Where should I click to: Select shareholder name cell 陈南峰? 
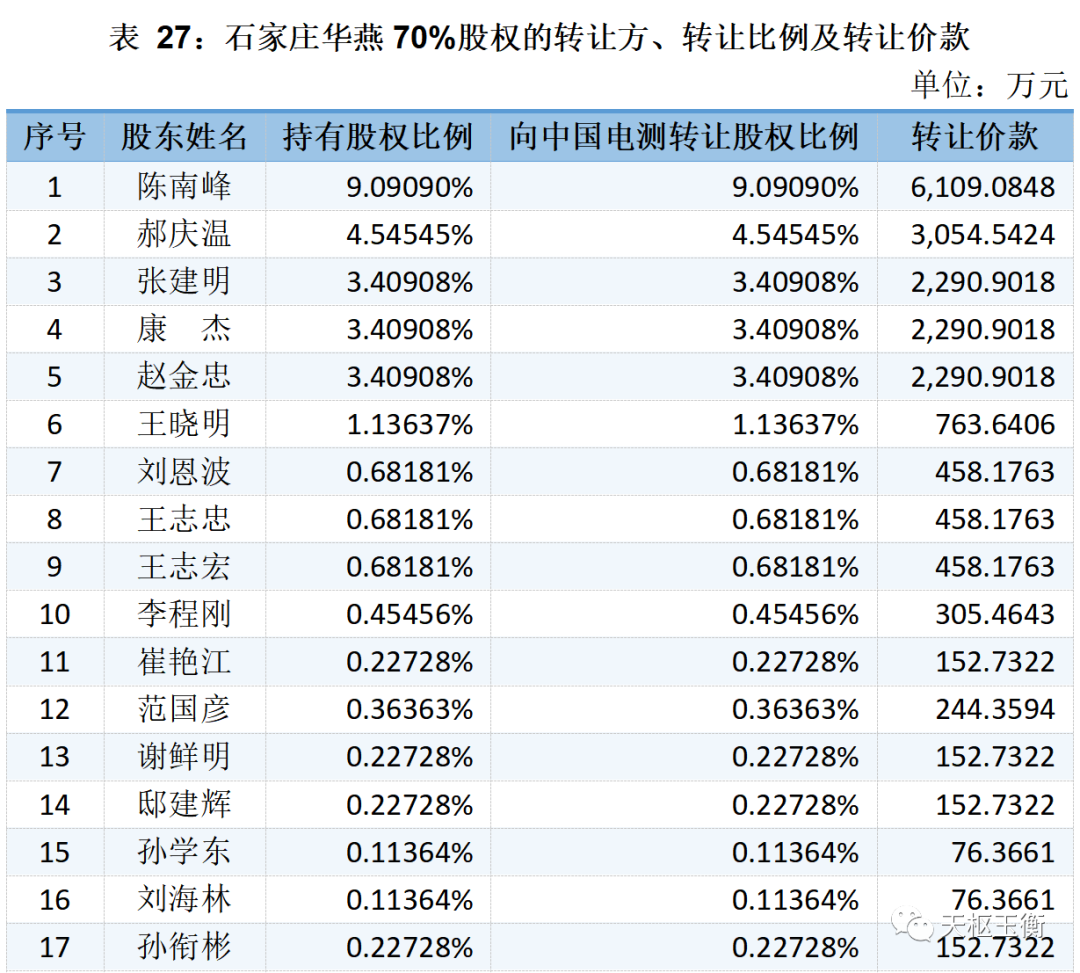pyautogui.click(x=184, y=187)
